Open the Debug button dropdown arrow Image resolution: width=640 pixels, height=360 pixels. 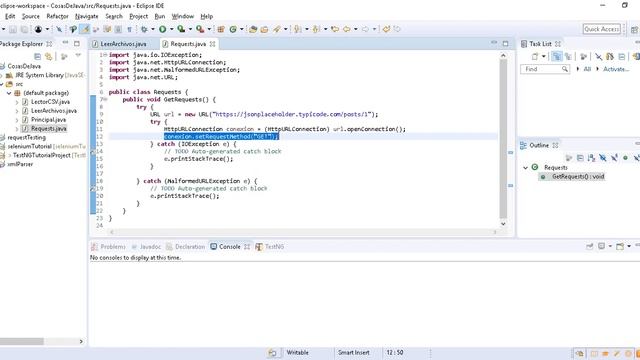pyautogui.click(x=153, y=29)
